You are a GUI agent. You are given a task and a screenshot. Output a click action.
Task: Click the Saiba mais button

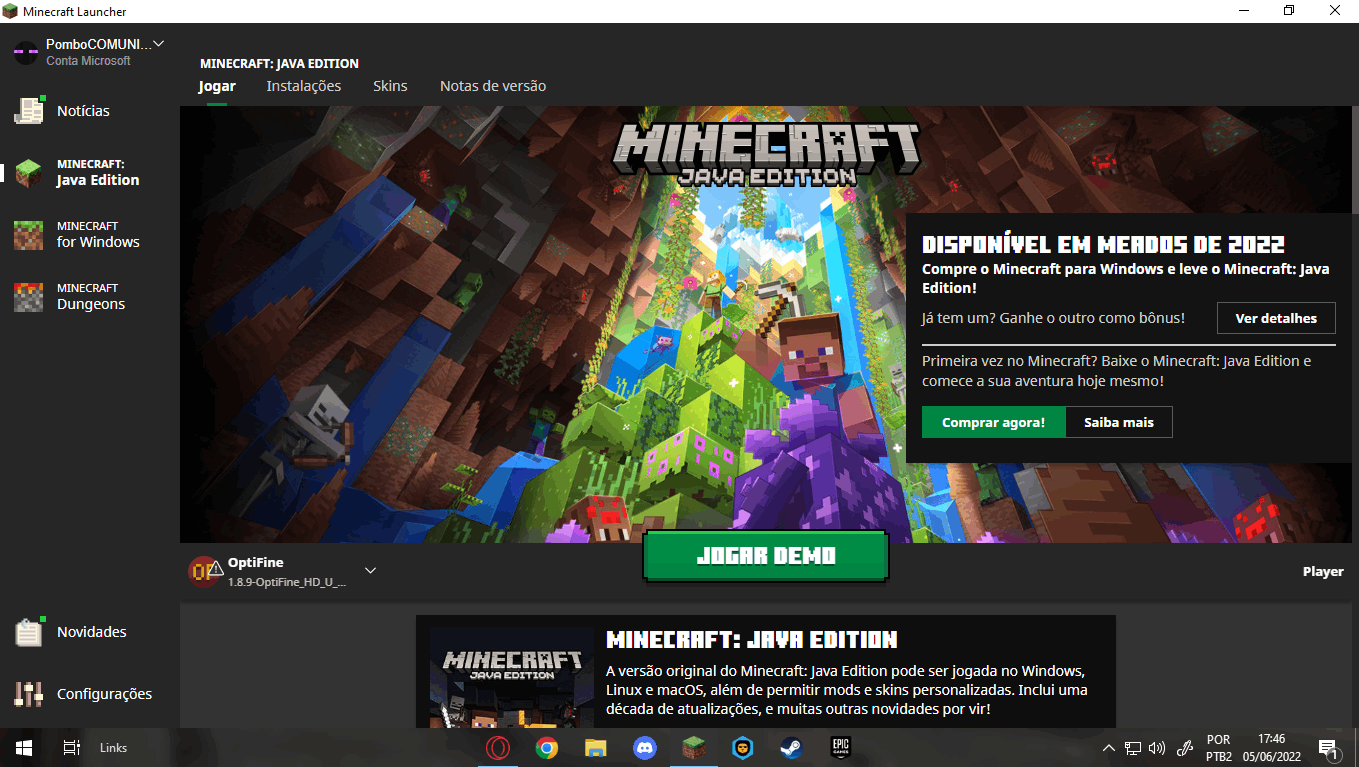(1119, 422)
